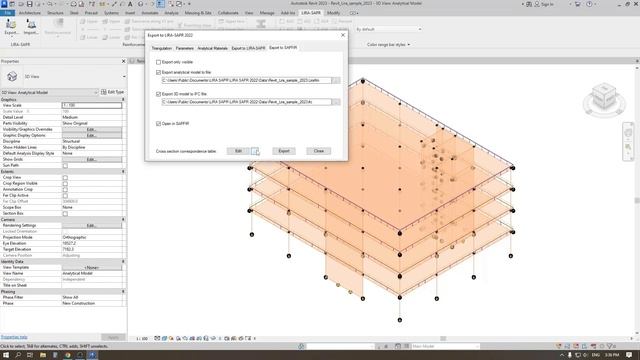Toggle Sun Path checkbox
Screen dimensions: 640x360
(65, 166)
